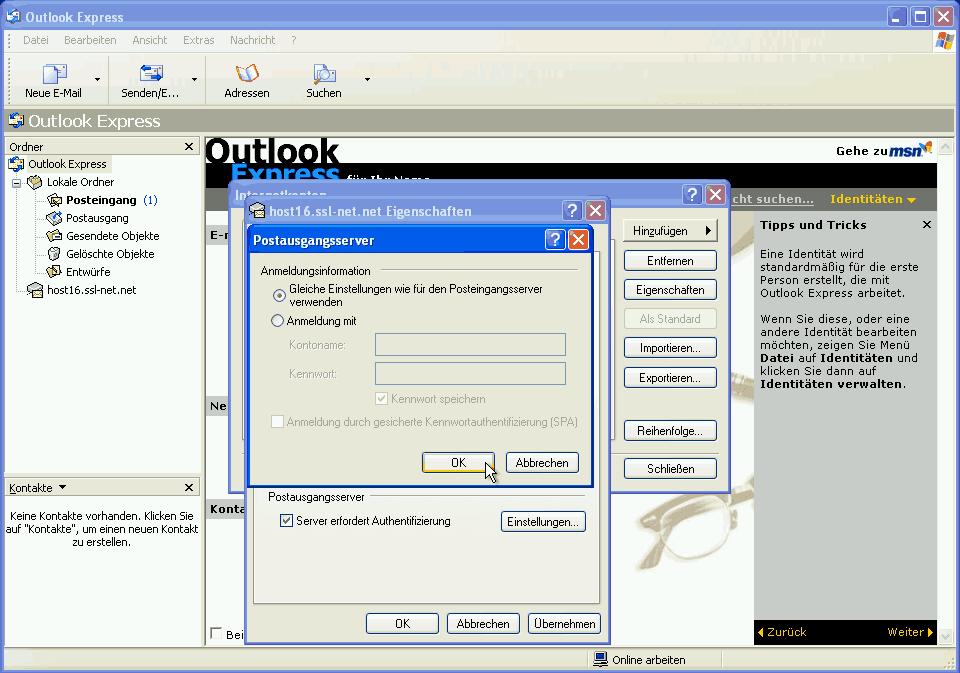Click the Kontoname input field
960x673 pixels.
470,345
